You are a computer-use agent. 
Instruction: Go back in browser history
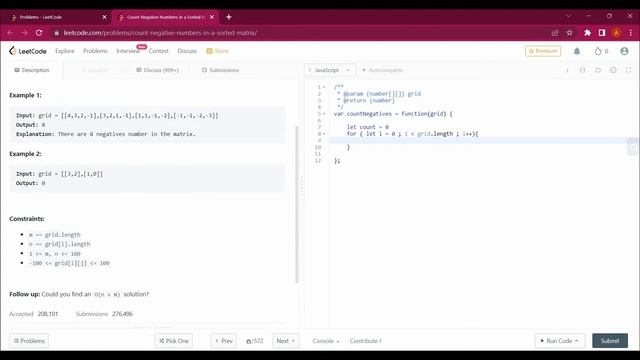click(x=11, y=33)
